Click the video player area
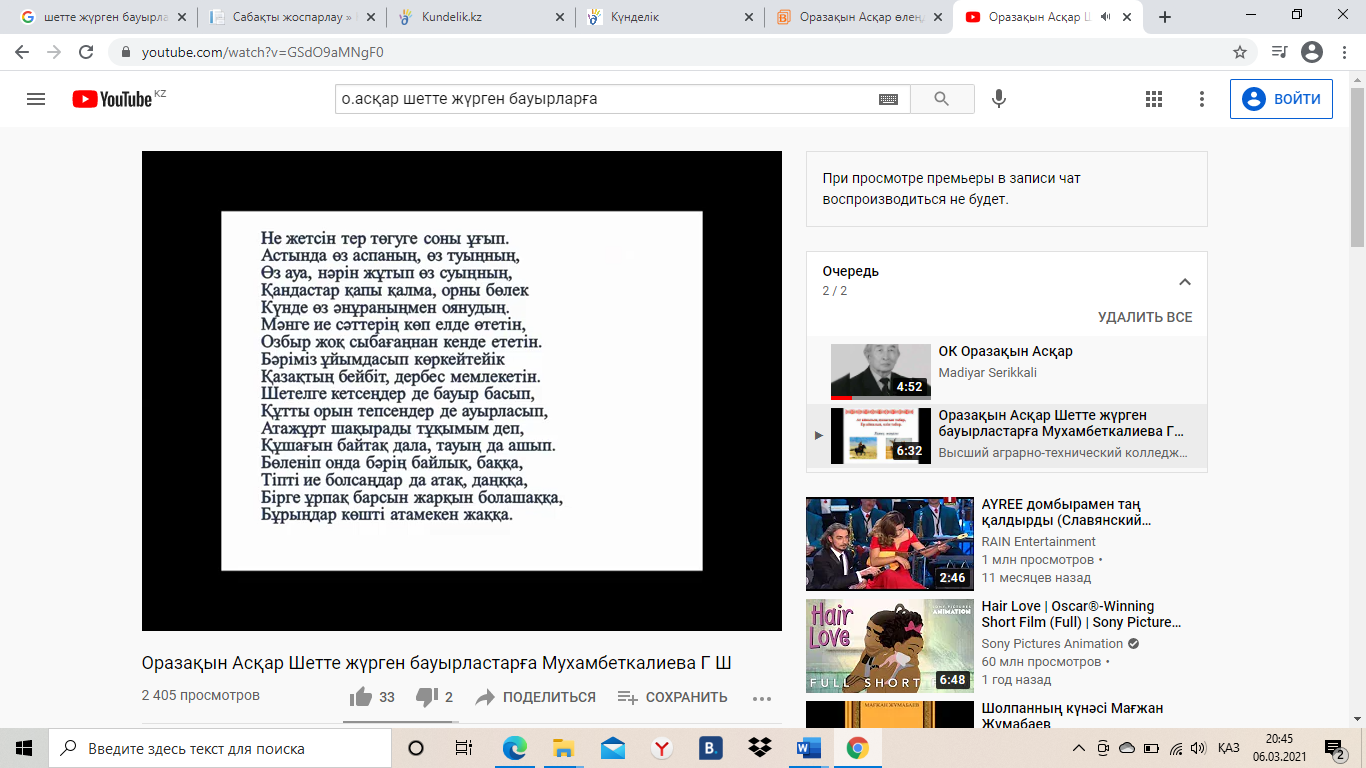The height and width of the screenshot is (768, 1366). click(462, 391)
